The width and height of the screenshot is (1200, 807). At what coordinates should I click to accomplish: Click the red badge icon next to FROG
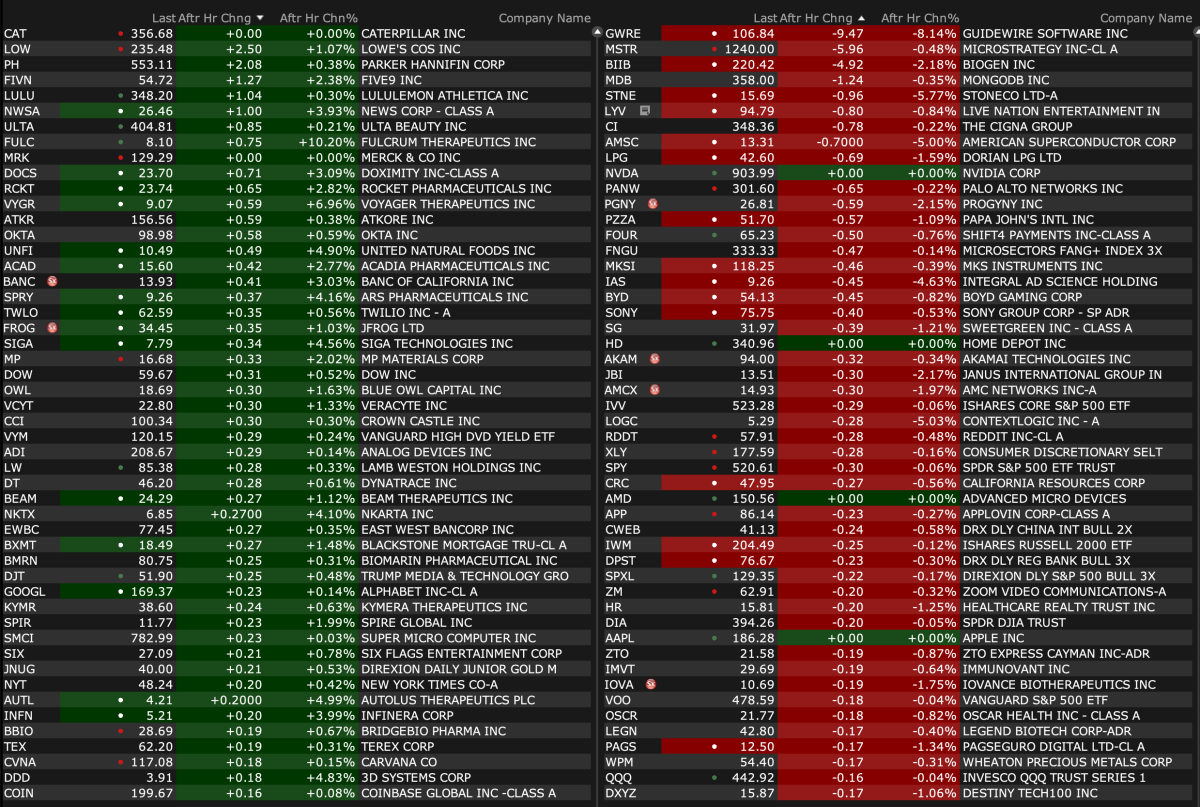(53, 328)
